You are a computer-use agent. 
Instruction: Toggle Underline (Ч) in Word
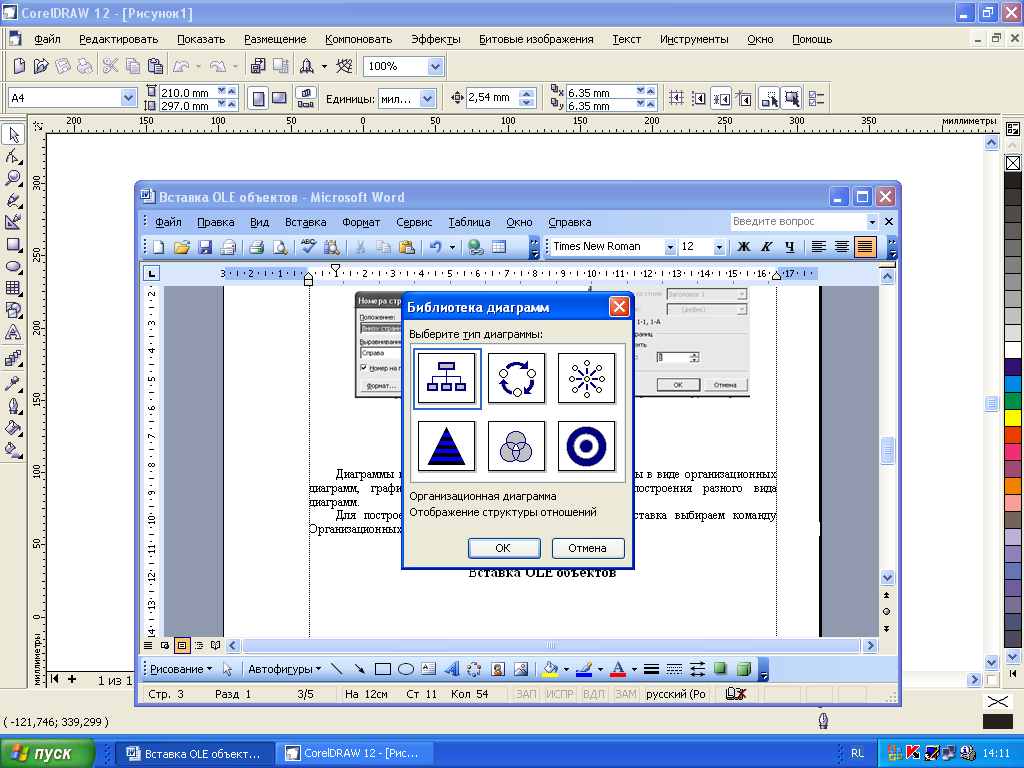(x=790, y=247)
